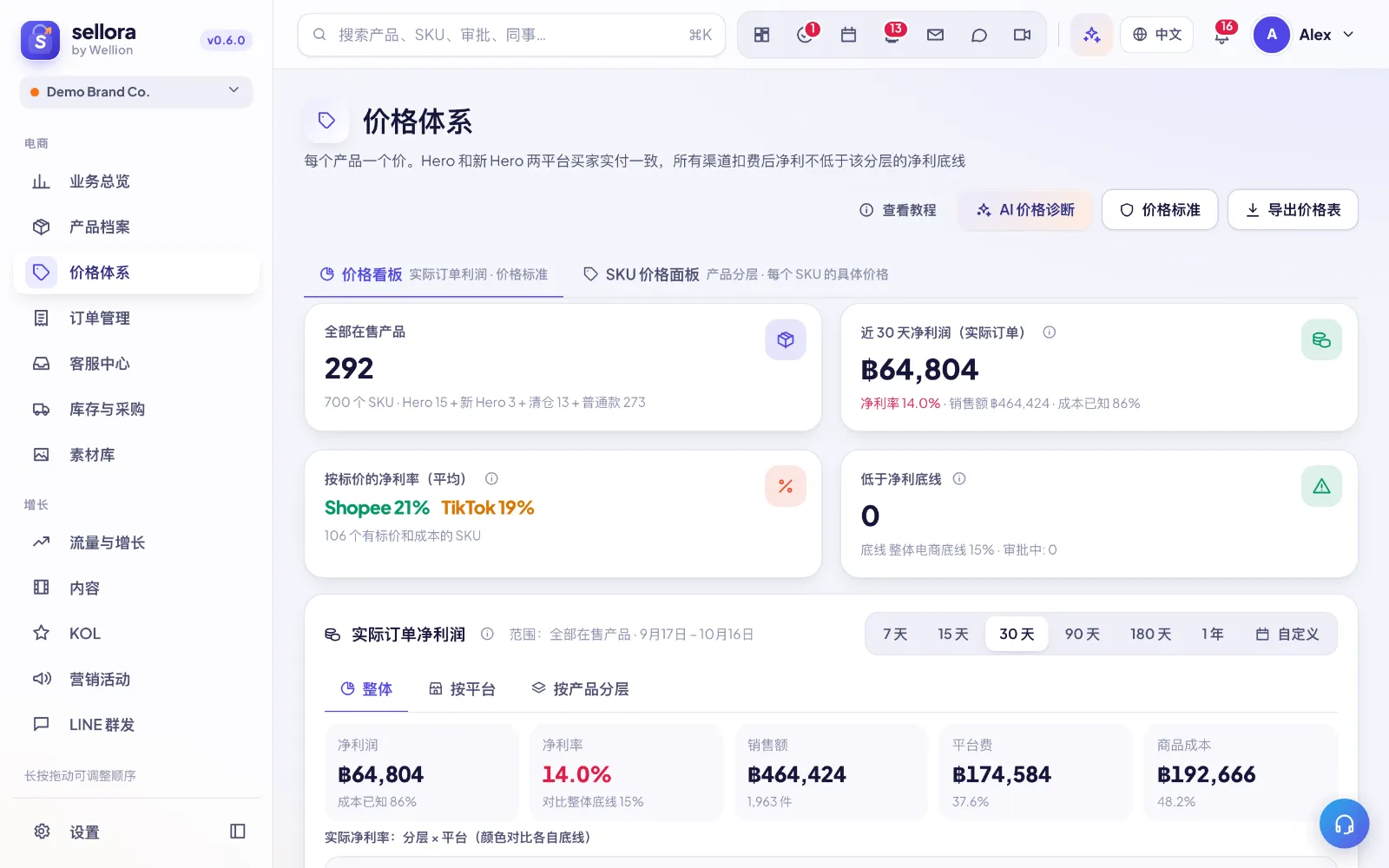The width and height of the screenshot is (1389, 868).
Task: Open the clock icon with badge 1
Action: tap(805, 35)
